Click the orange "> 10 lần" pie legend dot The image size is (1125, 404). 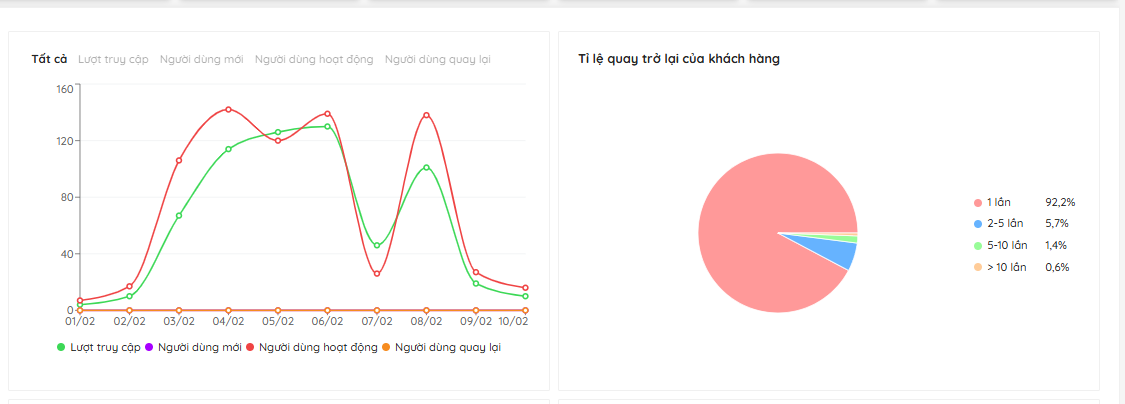coord(978,267)
